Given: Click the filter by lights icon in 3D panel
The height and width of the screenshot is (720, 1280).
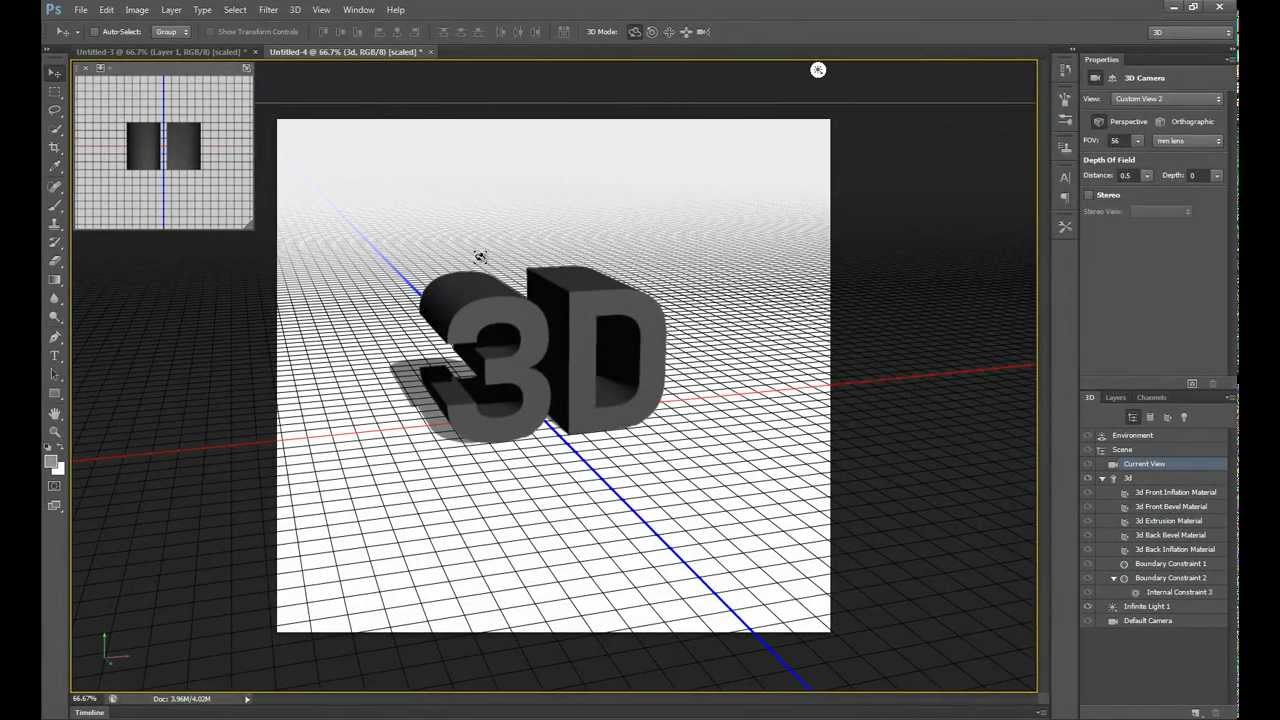Looking at the screenshot, I should tap(1184, 416).
